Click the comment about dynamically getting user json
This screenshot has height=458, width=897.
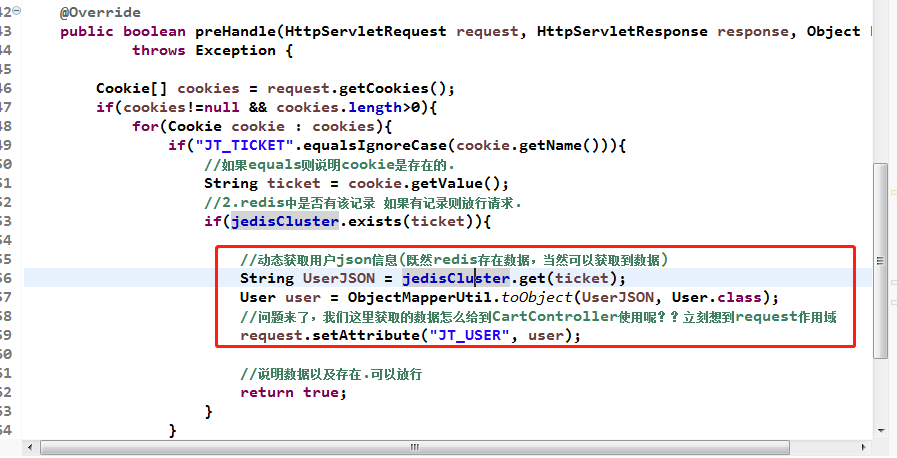(454, 260)
